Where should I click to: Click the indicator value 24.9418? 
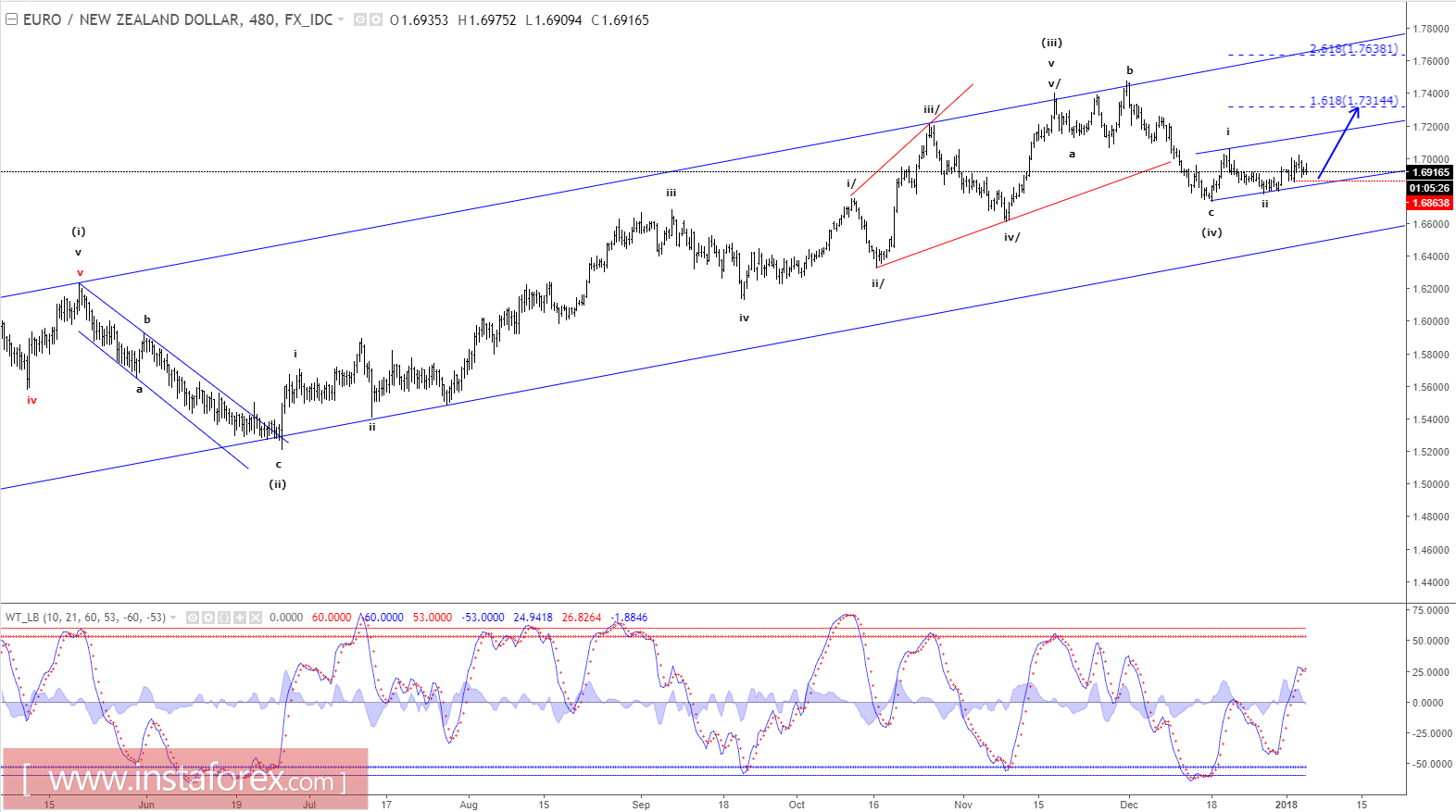[x=533, y=618]
